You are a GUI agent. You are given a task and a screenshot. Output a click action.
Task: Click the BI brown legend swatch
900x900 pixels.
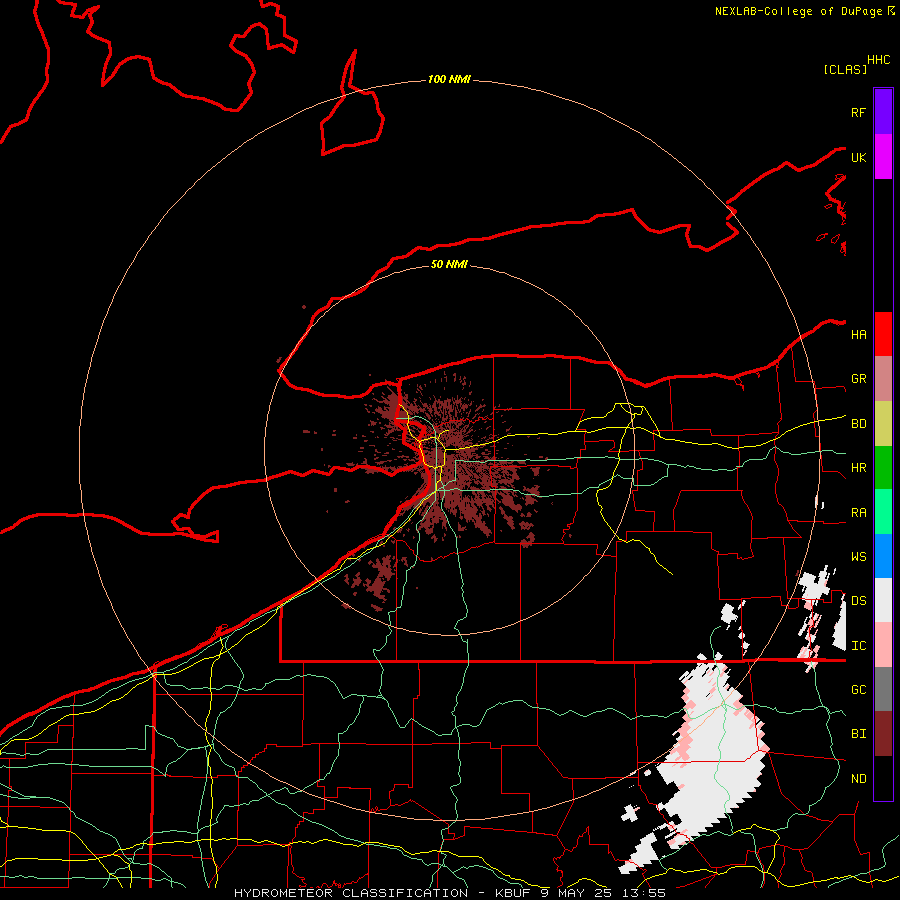pos(883,734)
